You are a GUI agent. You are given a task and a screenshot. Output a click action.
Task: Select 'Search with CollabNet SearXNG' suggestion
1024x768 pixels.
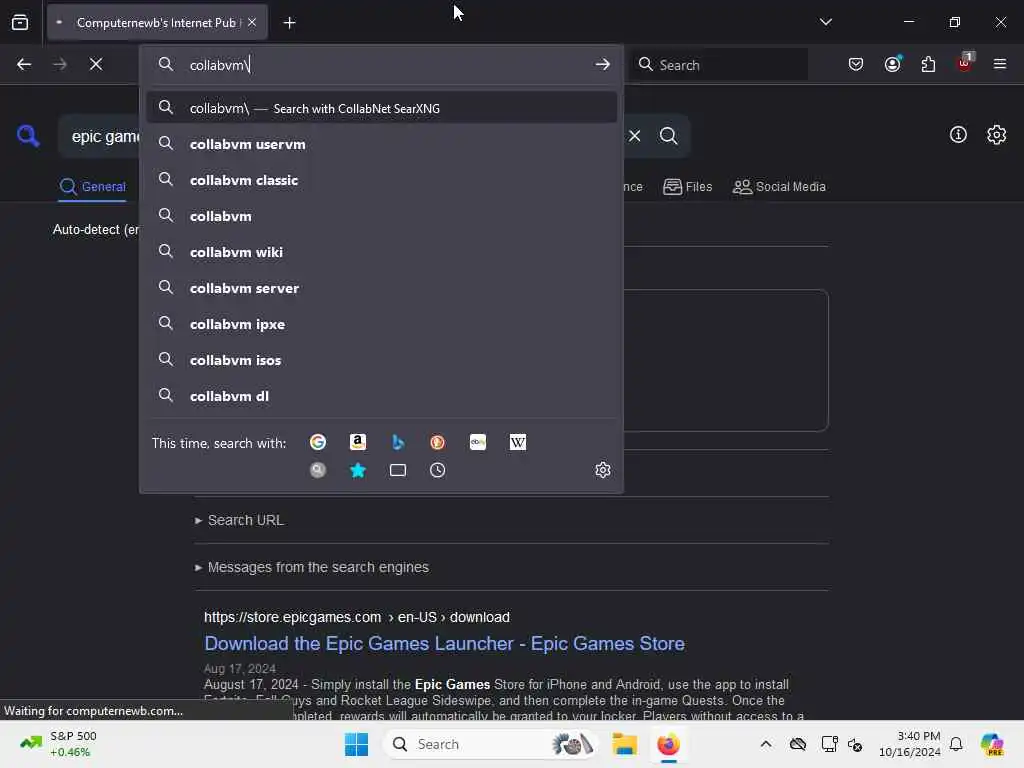point(382,108)
